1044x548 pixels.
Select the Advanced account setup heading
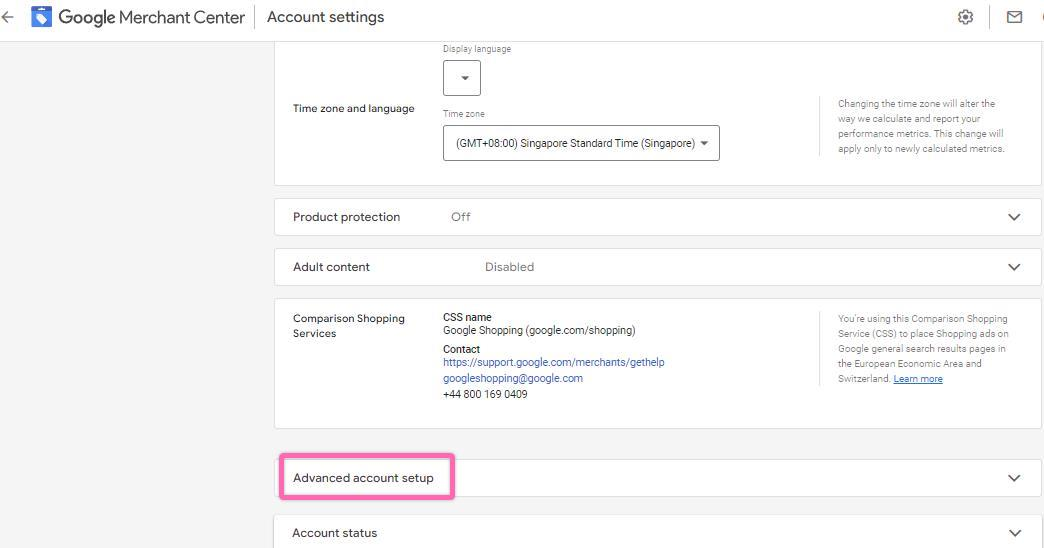(x=363, y=478)
